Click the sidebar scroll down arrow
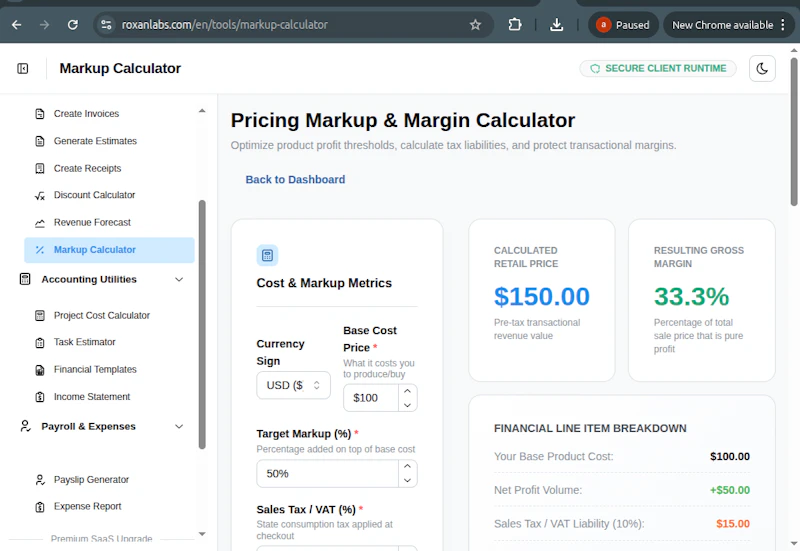The width and height of the screenshot is (800, 551). click(202, 534)
